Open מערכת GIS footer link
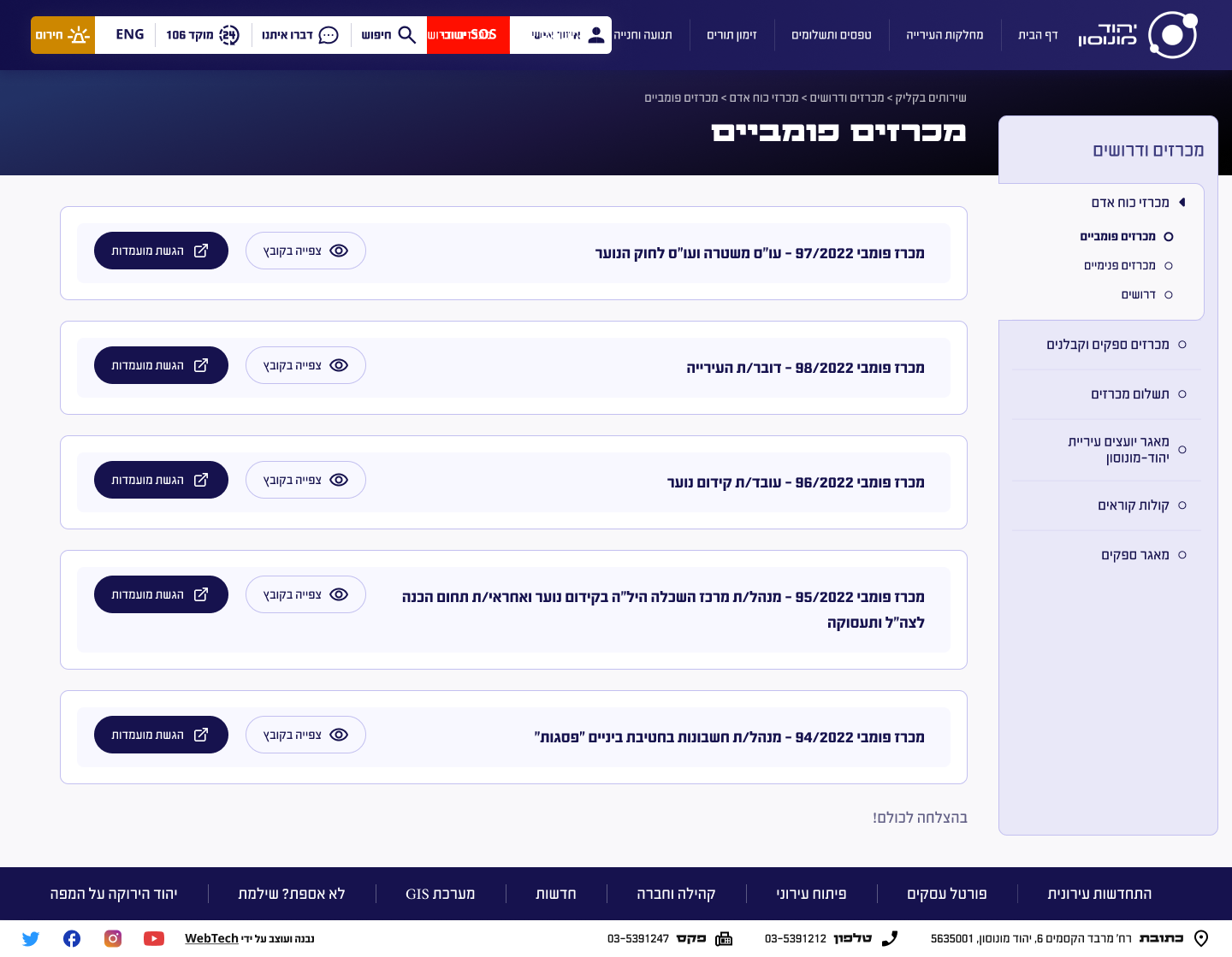Viewport: 1232px width, 957px height. click(441, 894)
